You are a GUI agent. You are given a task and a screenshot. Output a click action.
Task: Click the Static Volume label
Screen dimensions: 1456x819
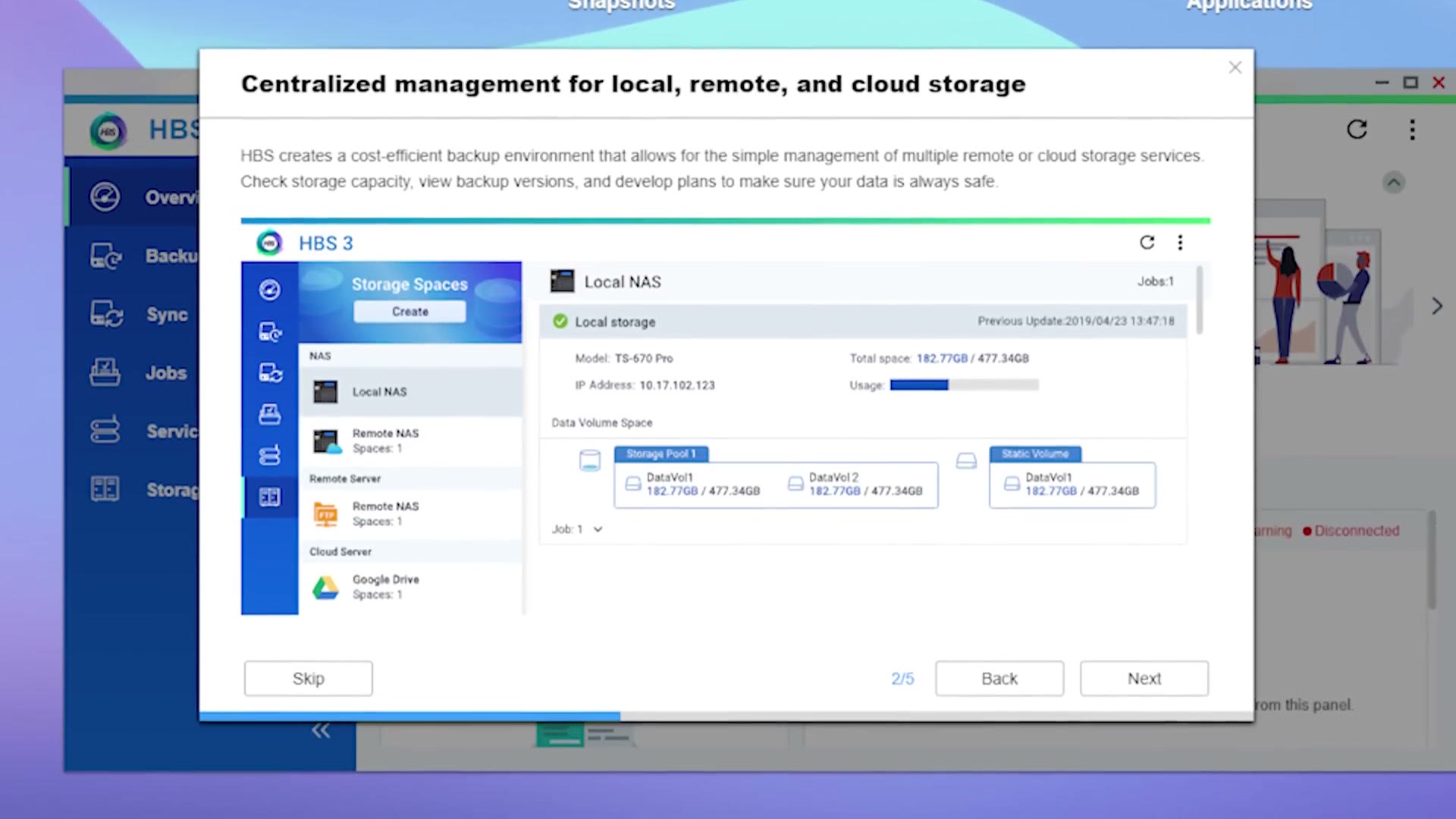coord(1035,453)
